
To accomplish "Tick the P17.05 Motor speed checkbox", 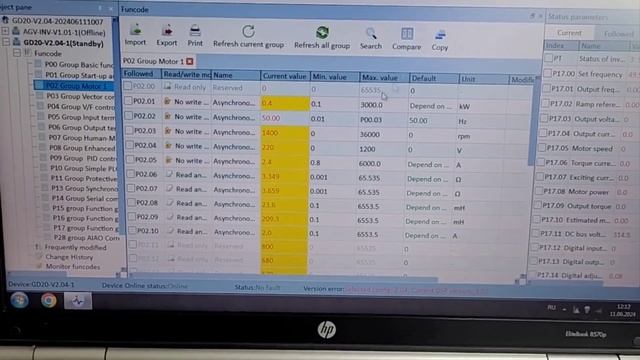I will tap(542, 148).
